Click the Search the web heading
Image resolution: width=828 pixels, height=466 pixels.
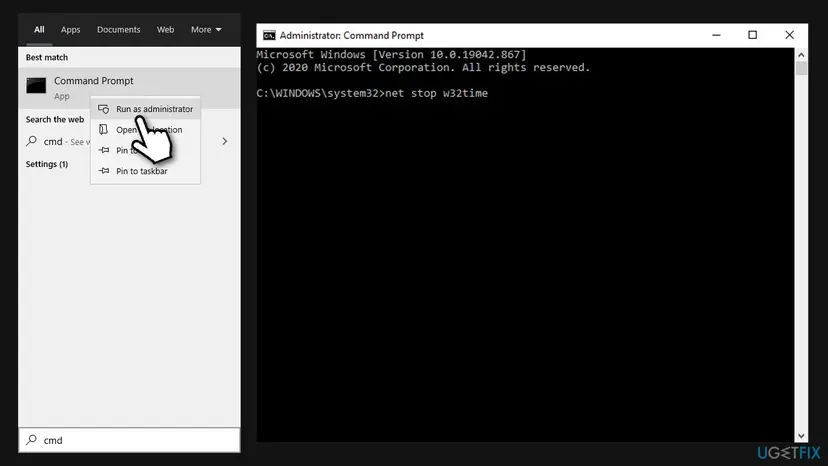(54, 119)
